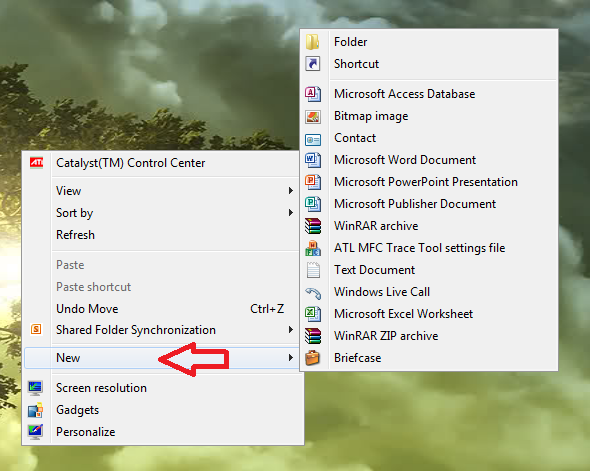Click the Shortcut arrow icon
This screenshot has width=590, height=471.
313,64
